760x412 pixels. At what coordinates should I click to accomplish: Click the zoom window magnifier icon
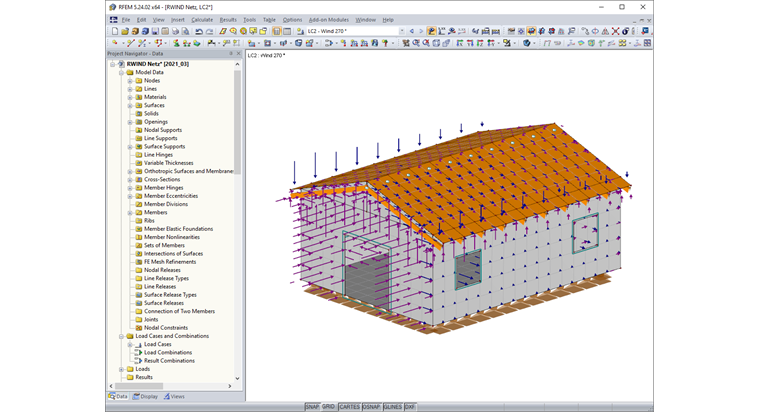click(416, 43)
